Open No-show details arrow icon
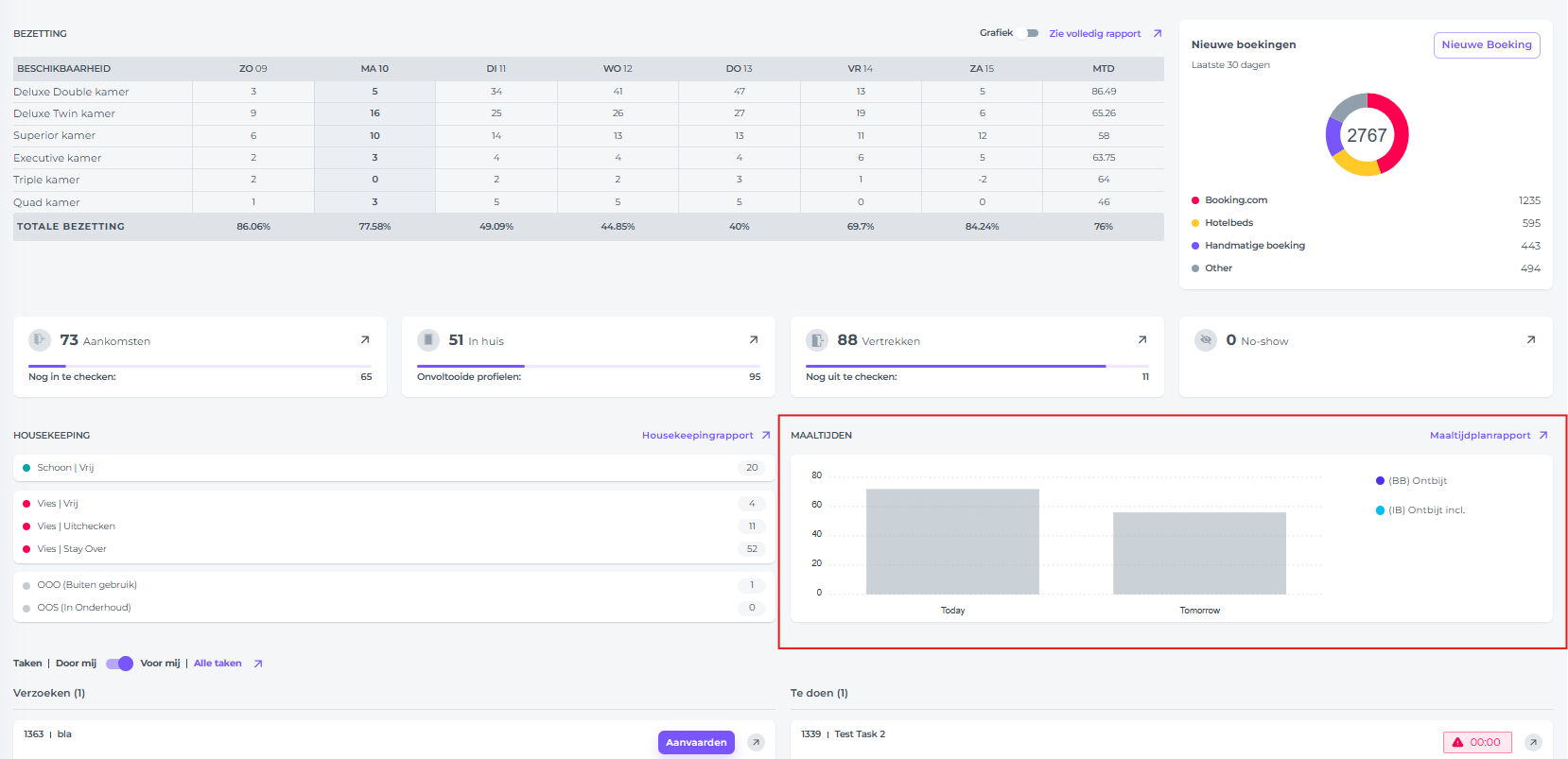The width and height of the screenshot is (1568, 759). [1531, 340]
